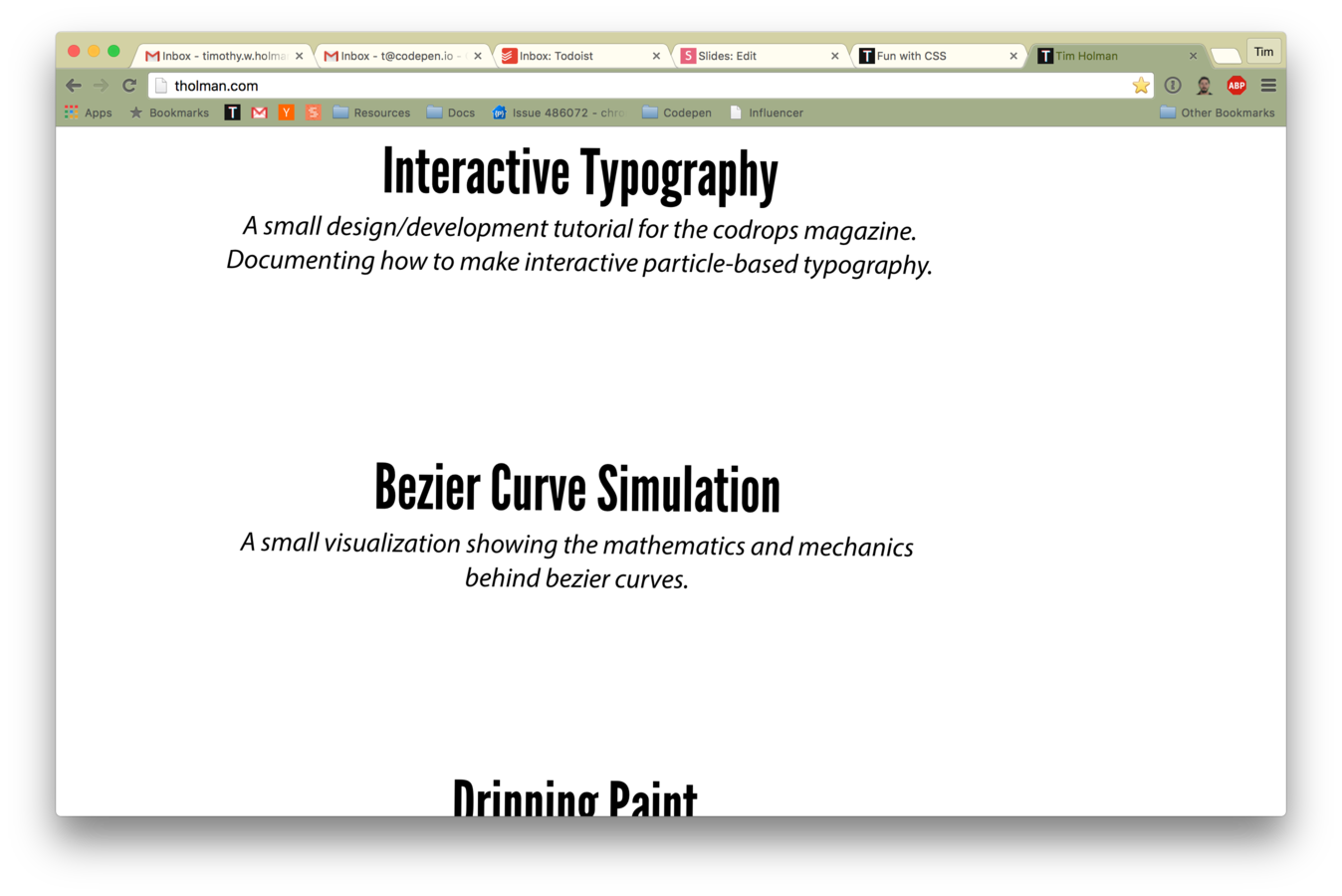Close the Inbox: Todoist tab
The width and height of the screenshot is (1342, 896).
coord(656,56)
